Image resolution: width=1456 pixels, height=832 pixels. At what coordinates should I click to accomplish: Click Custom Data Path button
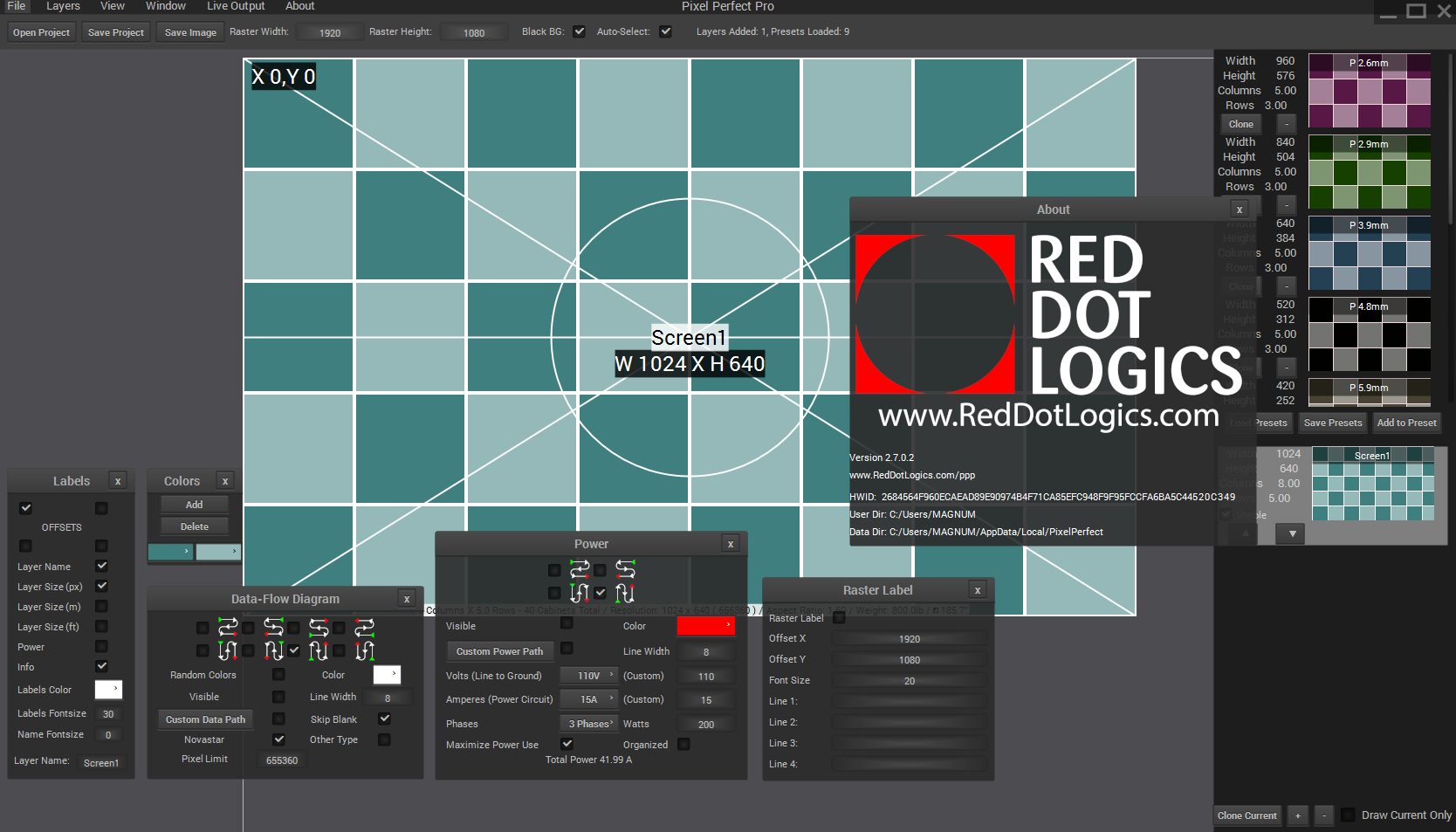(206, 719)
